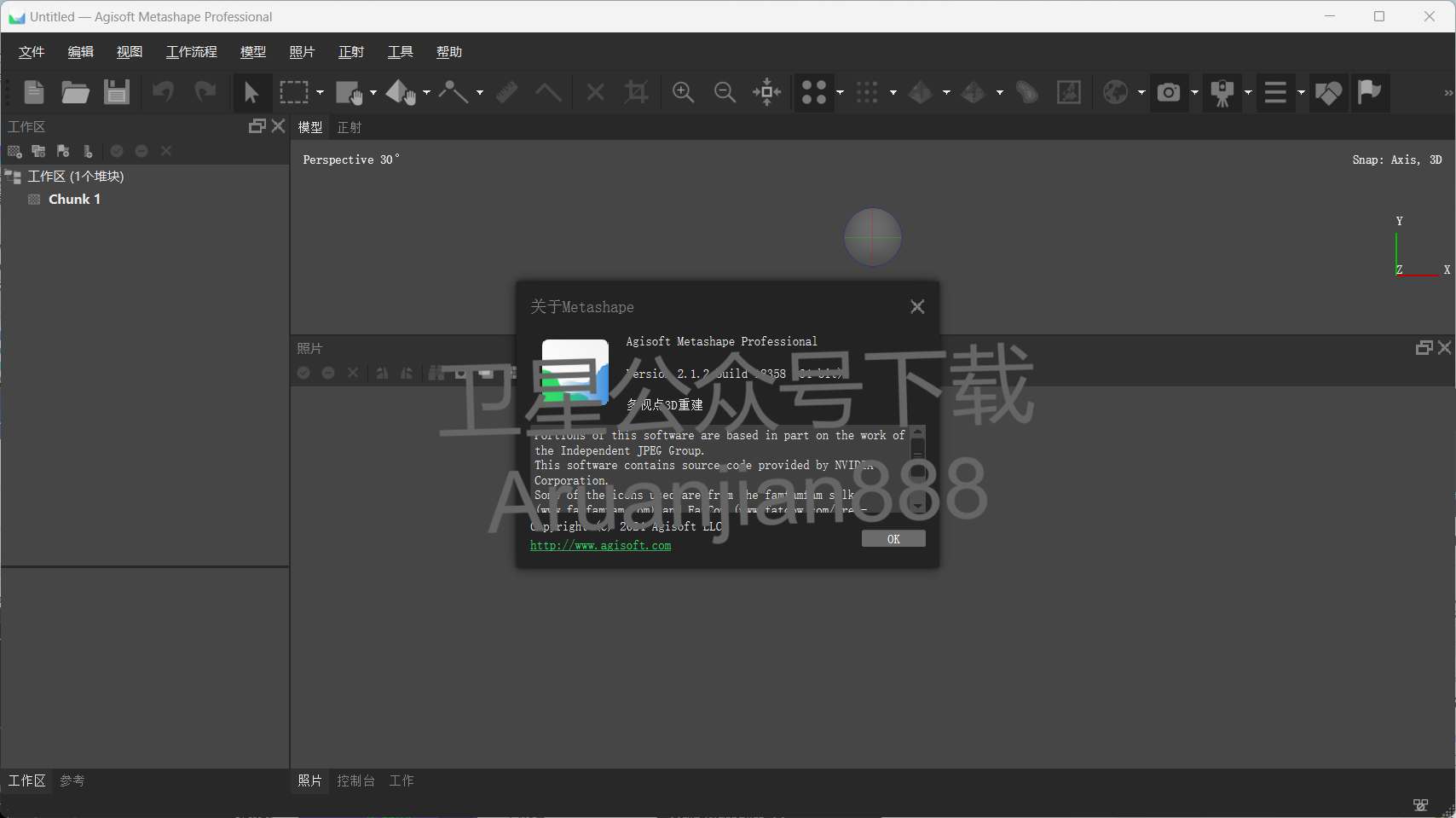Viewport: 1456px width, 818px height.
Task: Select the 工作区 (1个堆块) root item
Action: click(75, 176)
